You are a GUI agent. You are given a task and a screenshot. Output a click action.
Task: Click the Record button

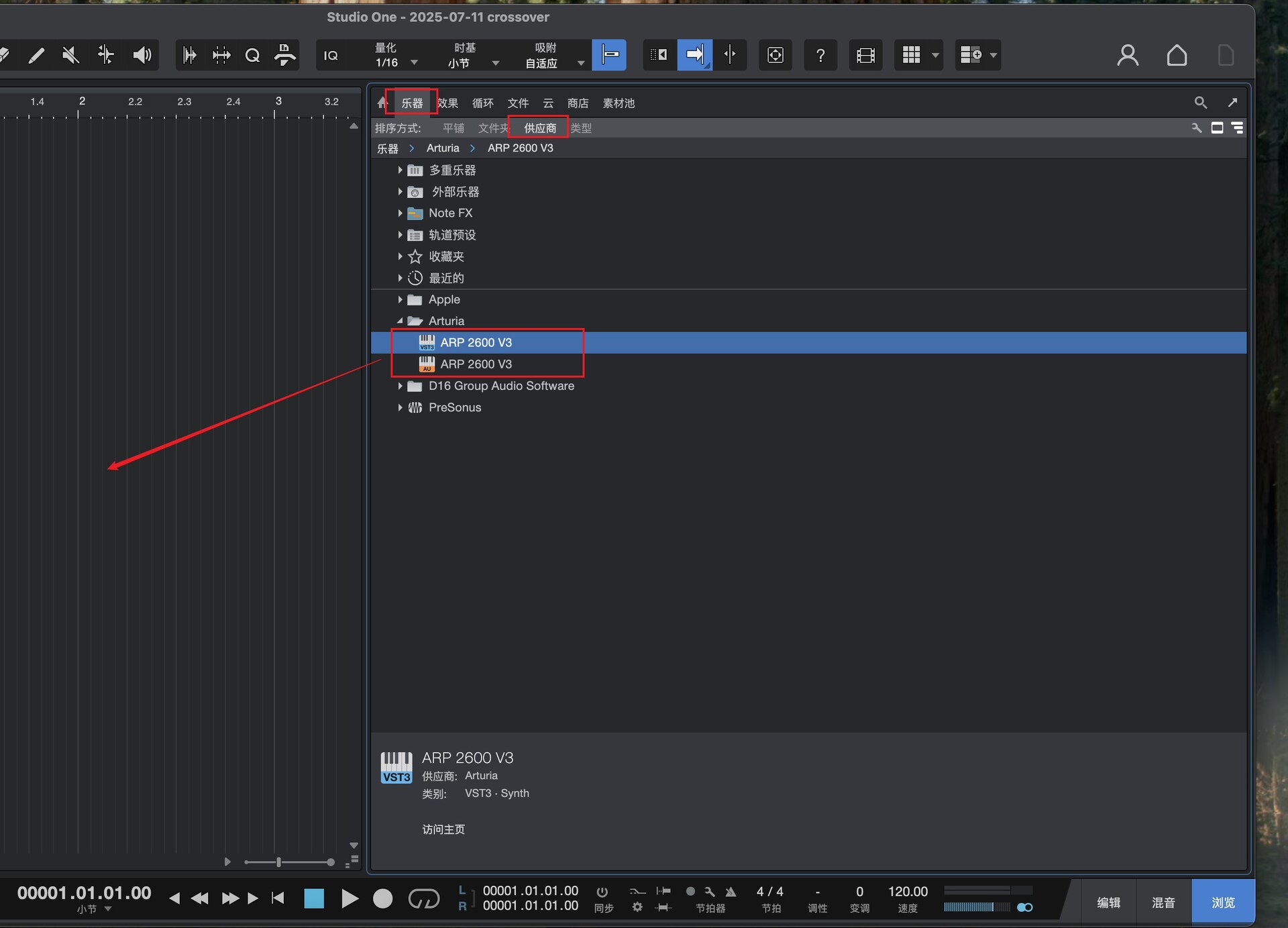382,898
